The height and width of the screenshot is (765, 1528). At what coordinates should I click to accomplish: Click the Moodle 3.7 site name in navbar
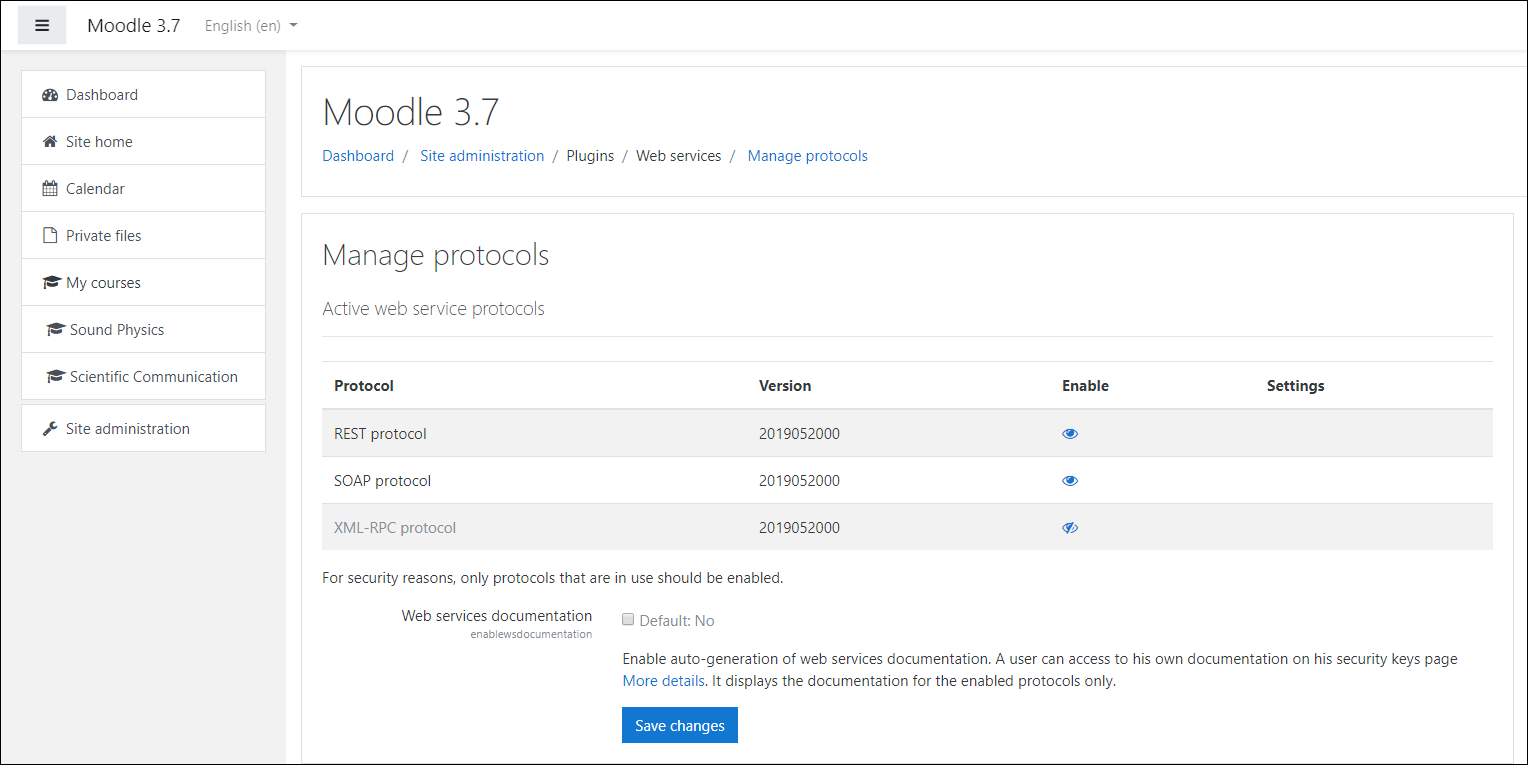click(x=133, y=26)
